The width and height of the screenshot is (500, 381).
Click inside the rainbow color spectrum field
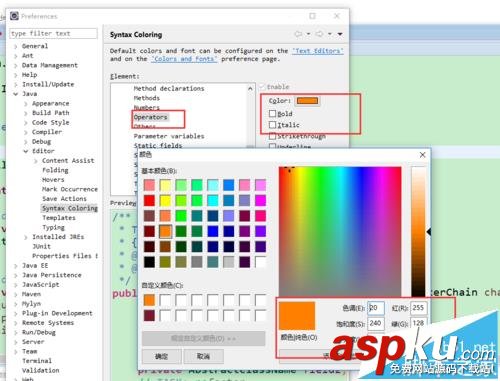[x=340, y=231]
